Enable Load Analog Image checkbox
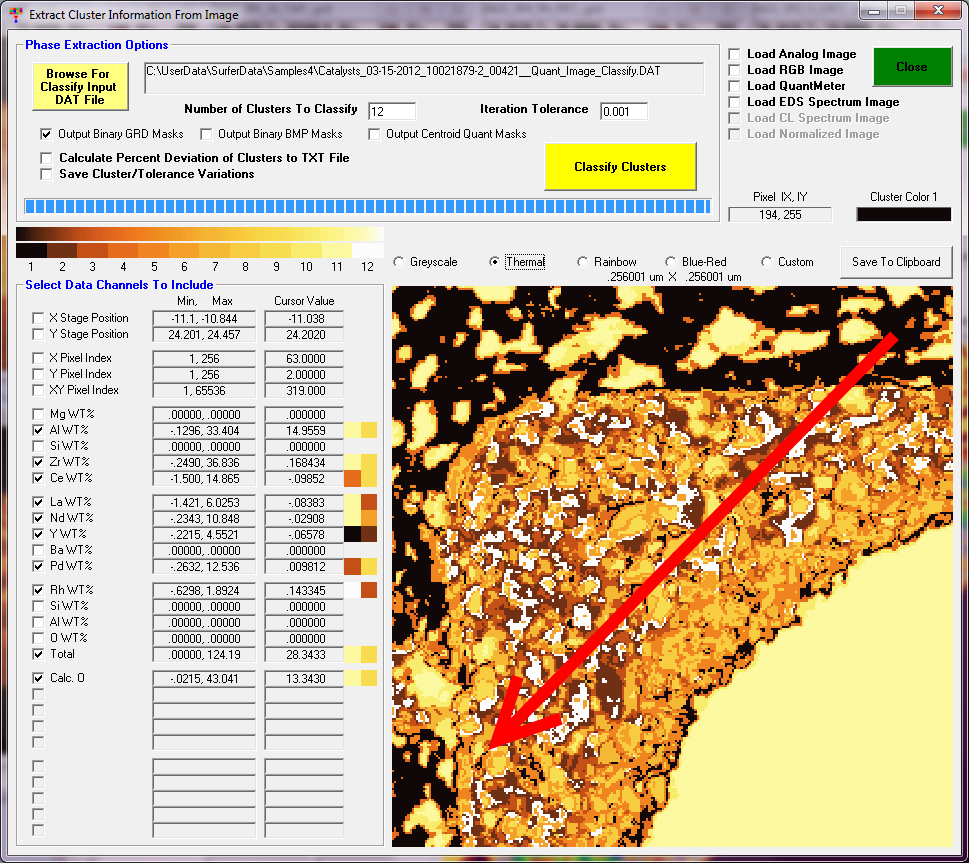The image size is (969, 863). click(735, 54)
